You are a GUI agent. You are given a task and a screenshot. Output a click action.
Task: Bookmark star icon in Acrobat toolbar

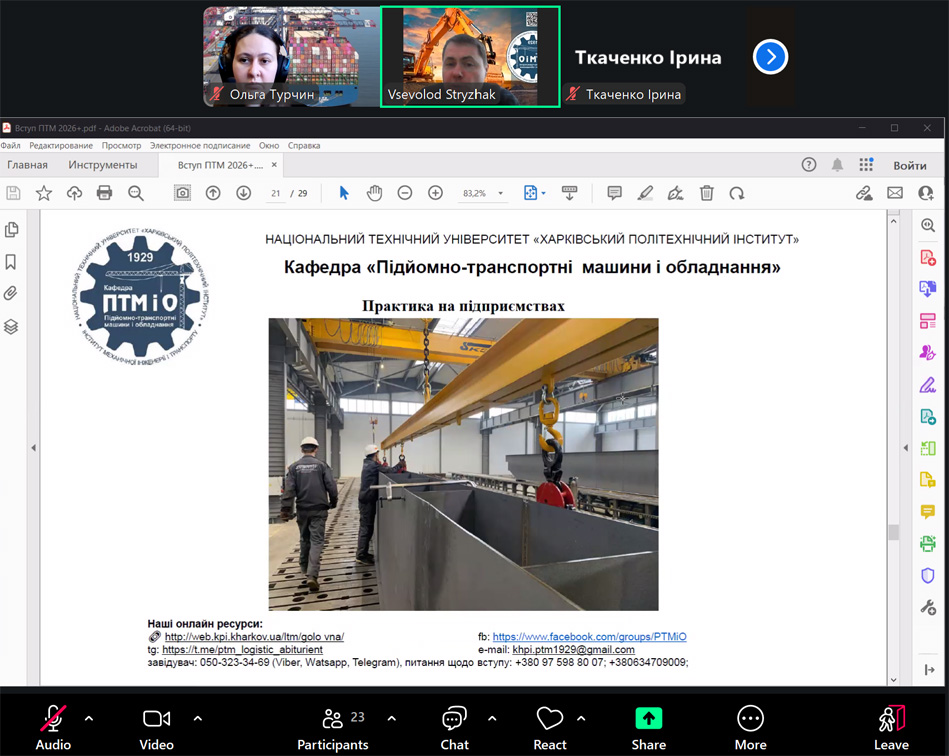point(44,193)
